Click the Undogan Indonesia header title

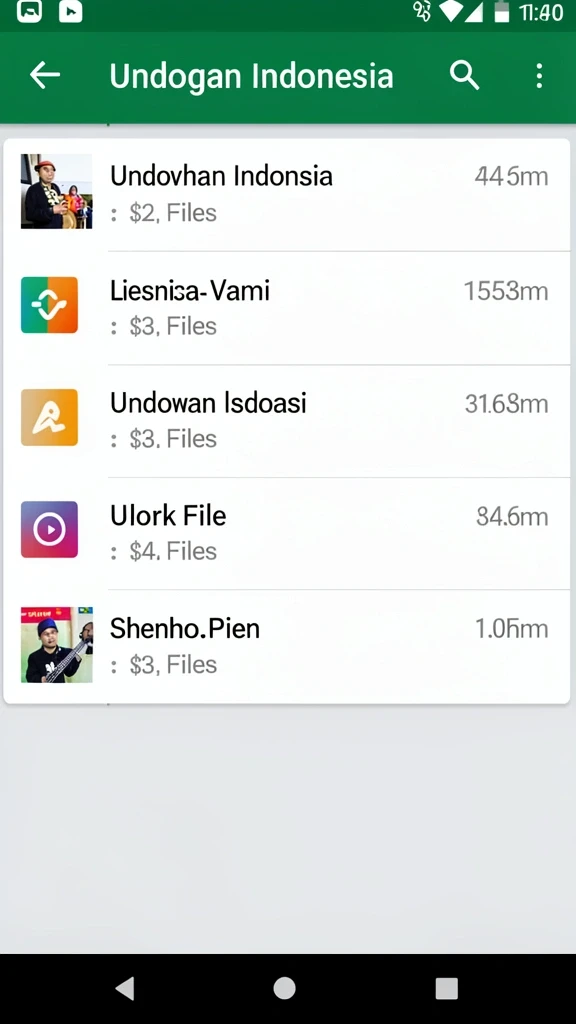point(251,76)
